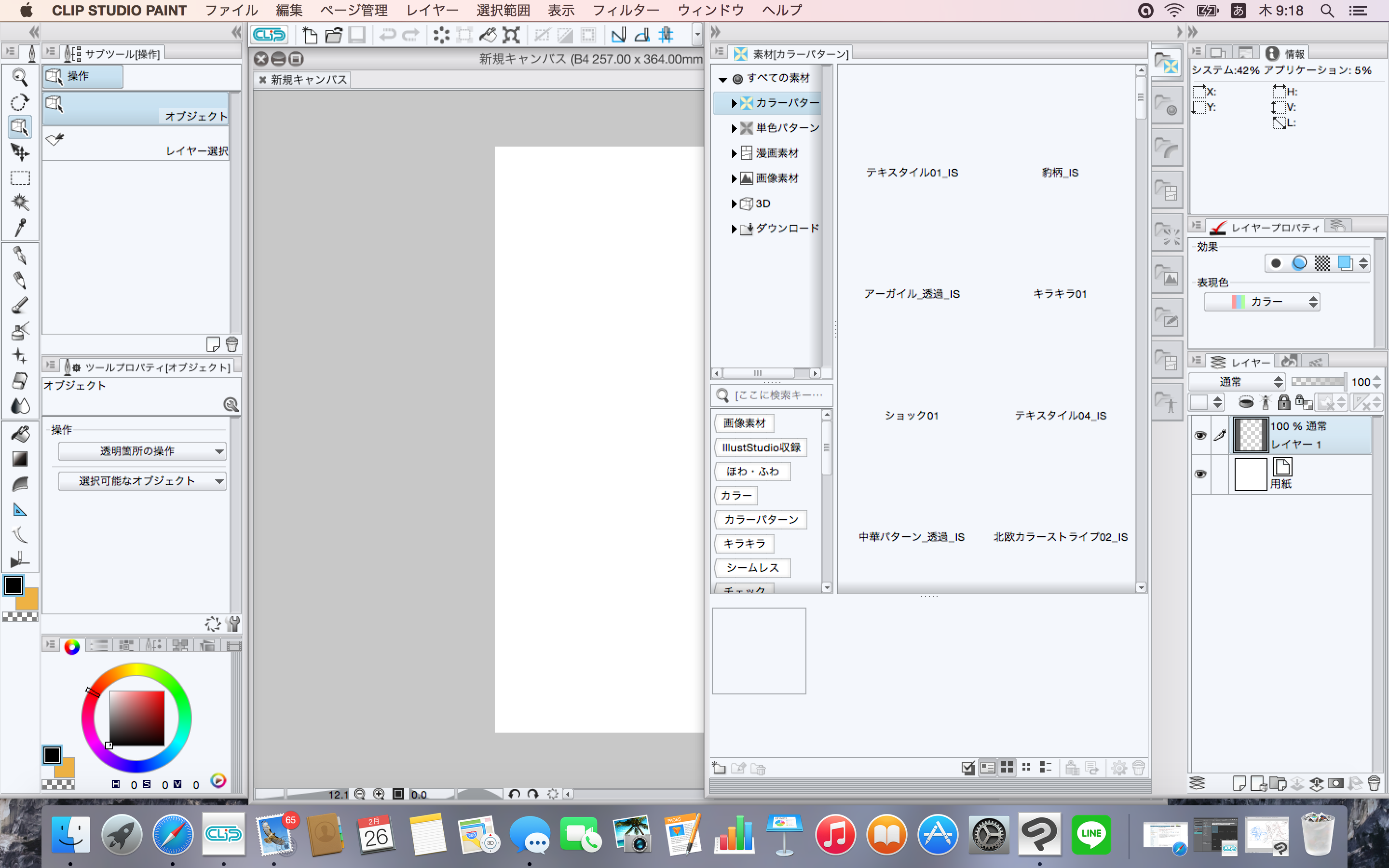1389x868 pixels.
Task: Click the black main color swatch
Action: coord(14,585)
